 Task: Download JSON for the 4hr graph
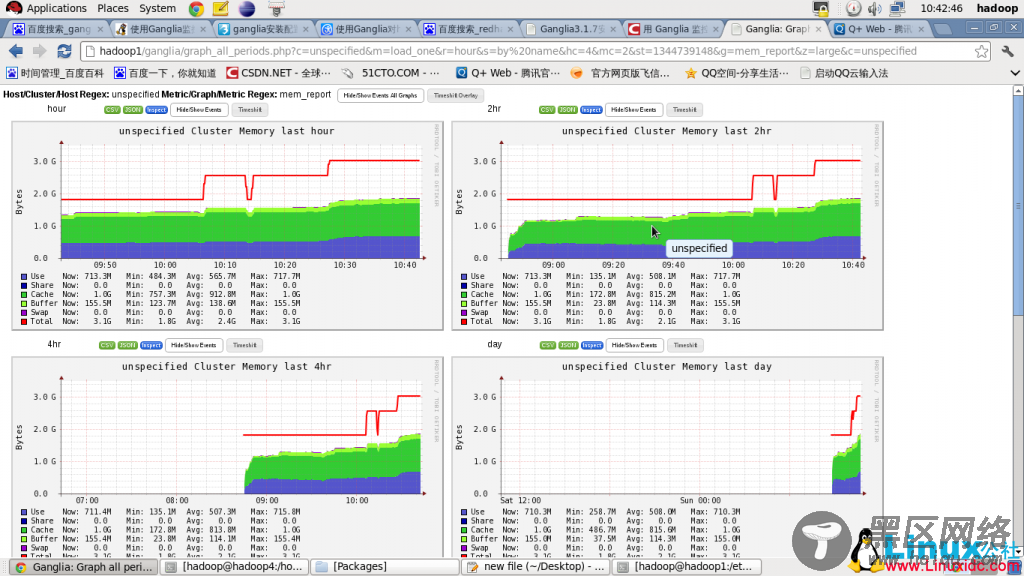(x=127, y=345)
